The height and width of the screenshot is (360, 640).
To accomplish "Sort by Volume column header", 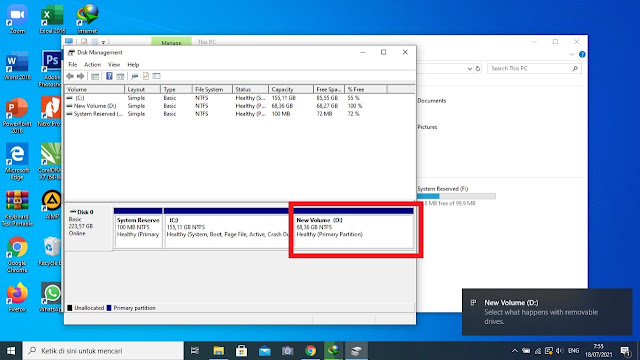I will click(x=94, y=89).
